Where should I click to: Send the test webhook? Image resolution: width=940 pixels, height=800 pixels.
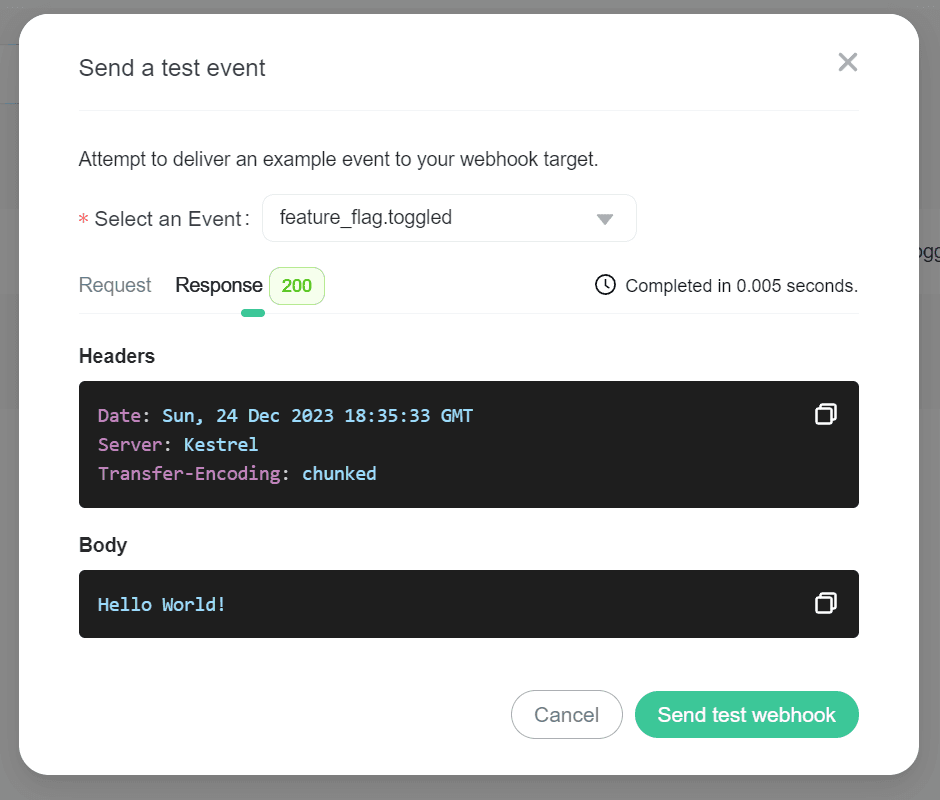click(x=746, y=715)
